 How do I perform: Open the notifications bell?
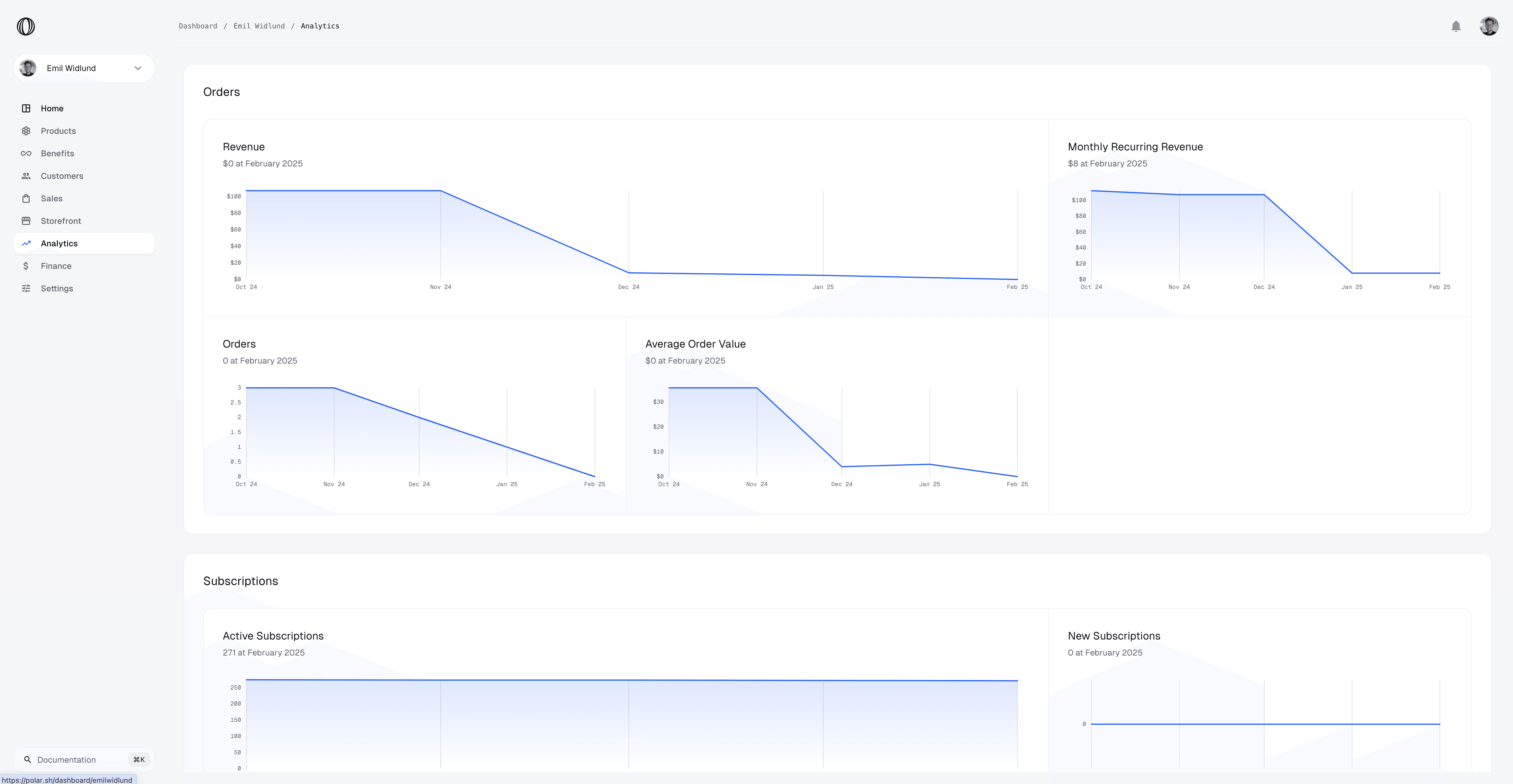point(1456,26)
